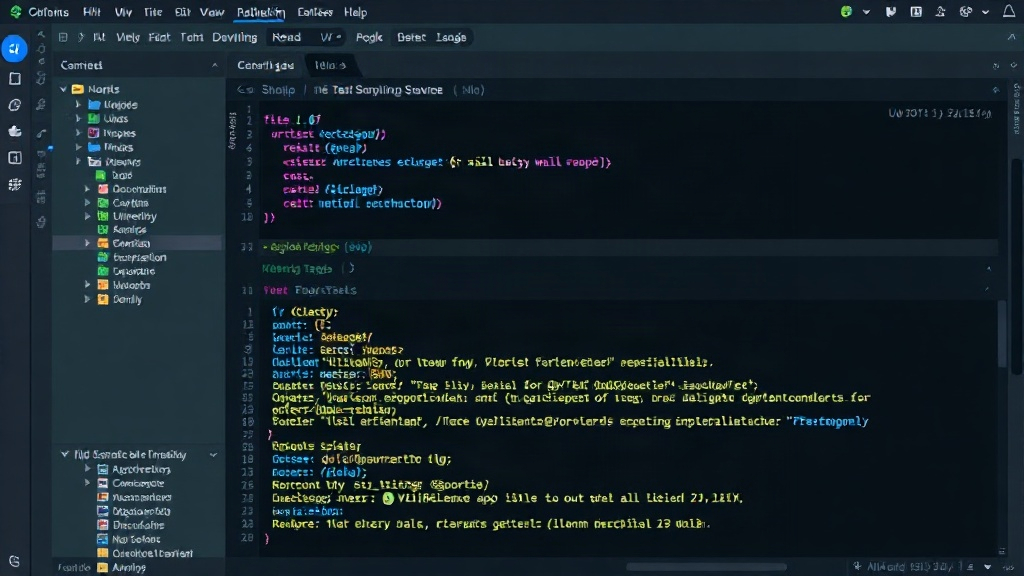Open the Vaw menu
Image resolution: width=1024 pixels, height=576 pixels.
click(212, 12)
